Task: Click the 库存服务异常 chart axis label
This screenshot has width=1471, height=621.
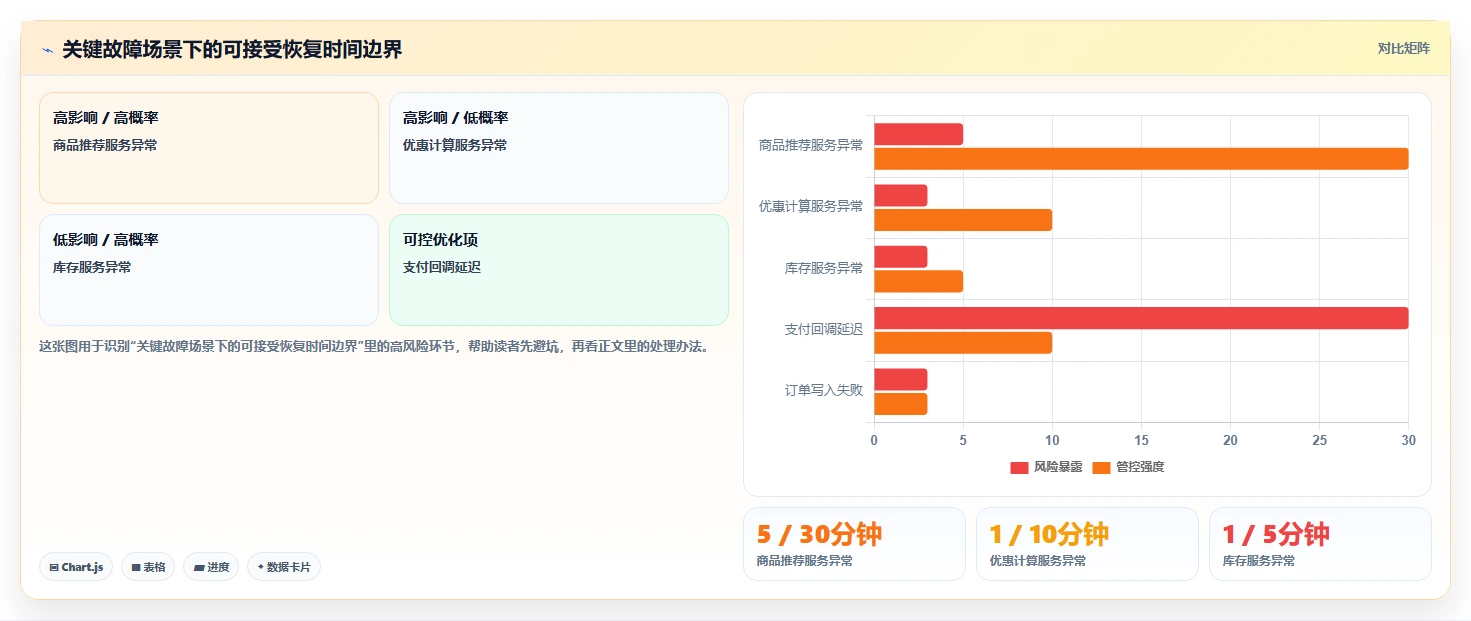Action: coord(824,268)
